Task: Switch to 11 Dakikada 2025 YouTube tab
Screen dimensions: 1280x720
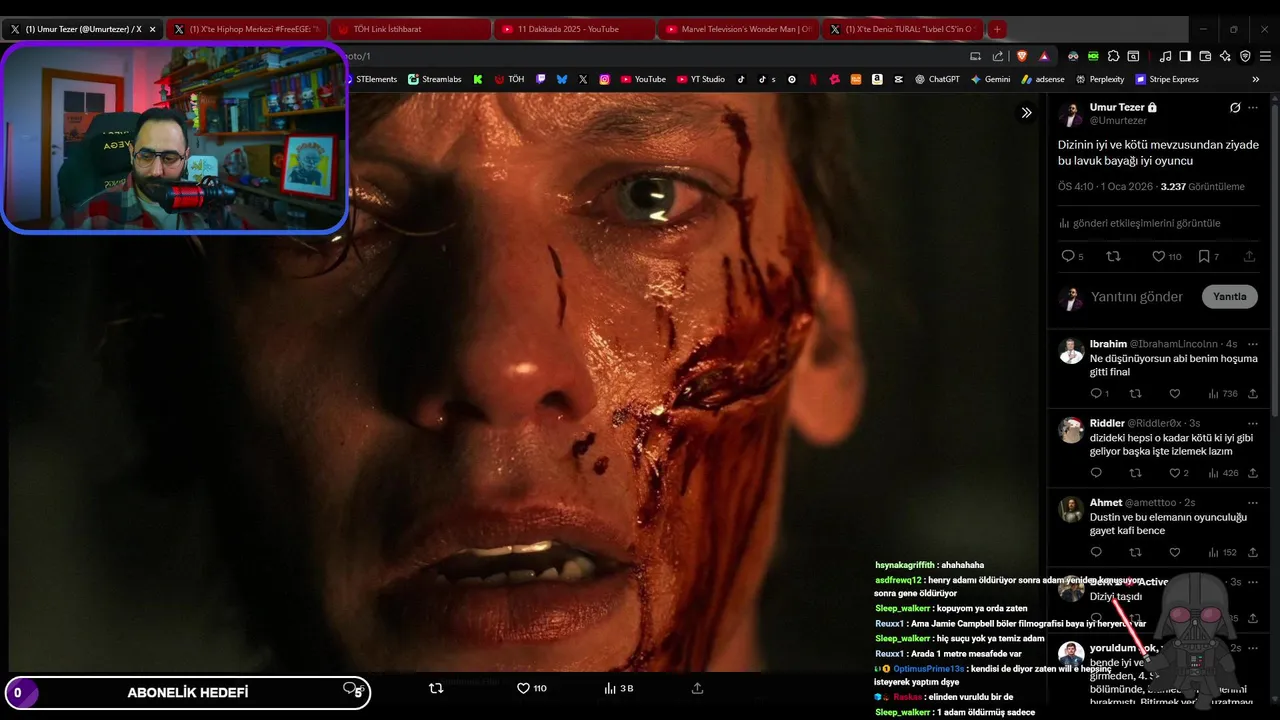Action: pyautogui.click(x=574, y=29)
